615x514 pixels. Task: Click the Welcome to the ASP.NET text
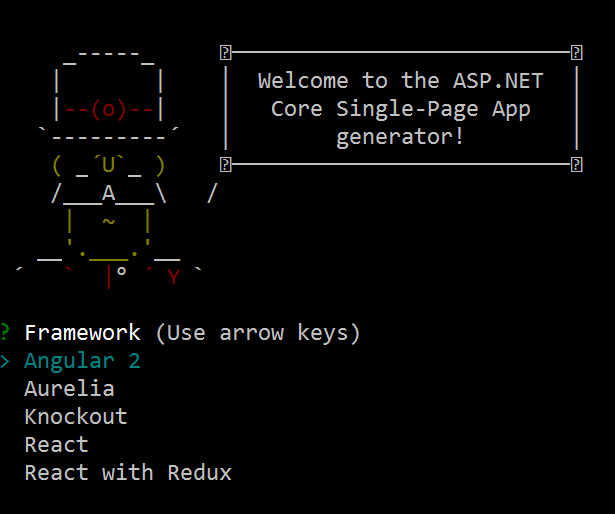coord(400,81)
